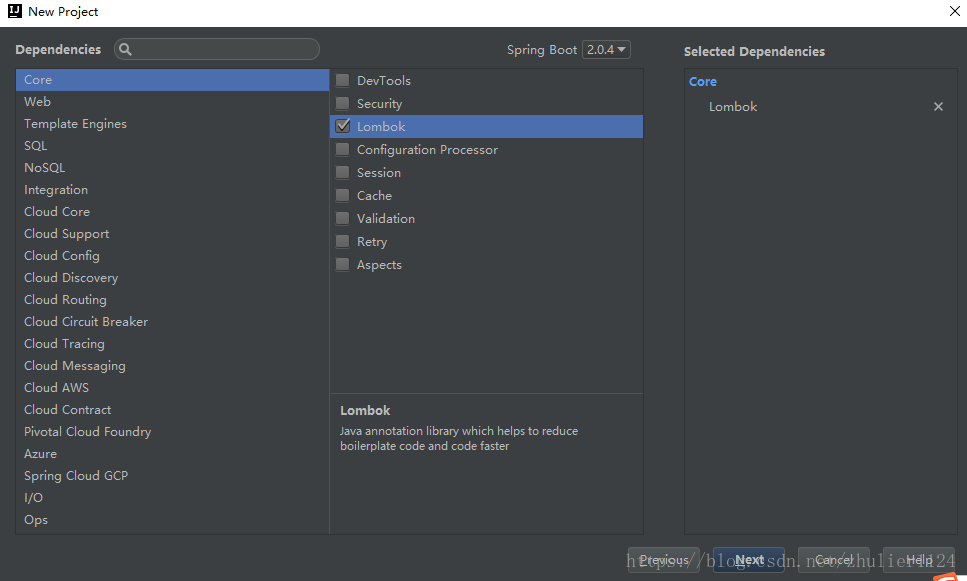967x581 pixels.
Task: Click the Core heading in Selected Dependencies
Action: pos(702,81)
